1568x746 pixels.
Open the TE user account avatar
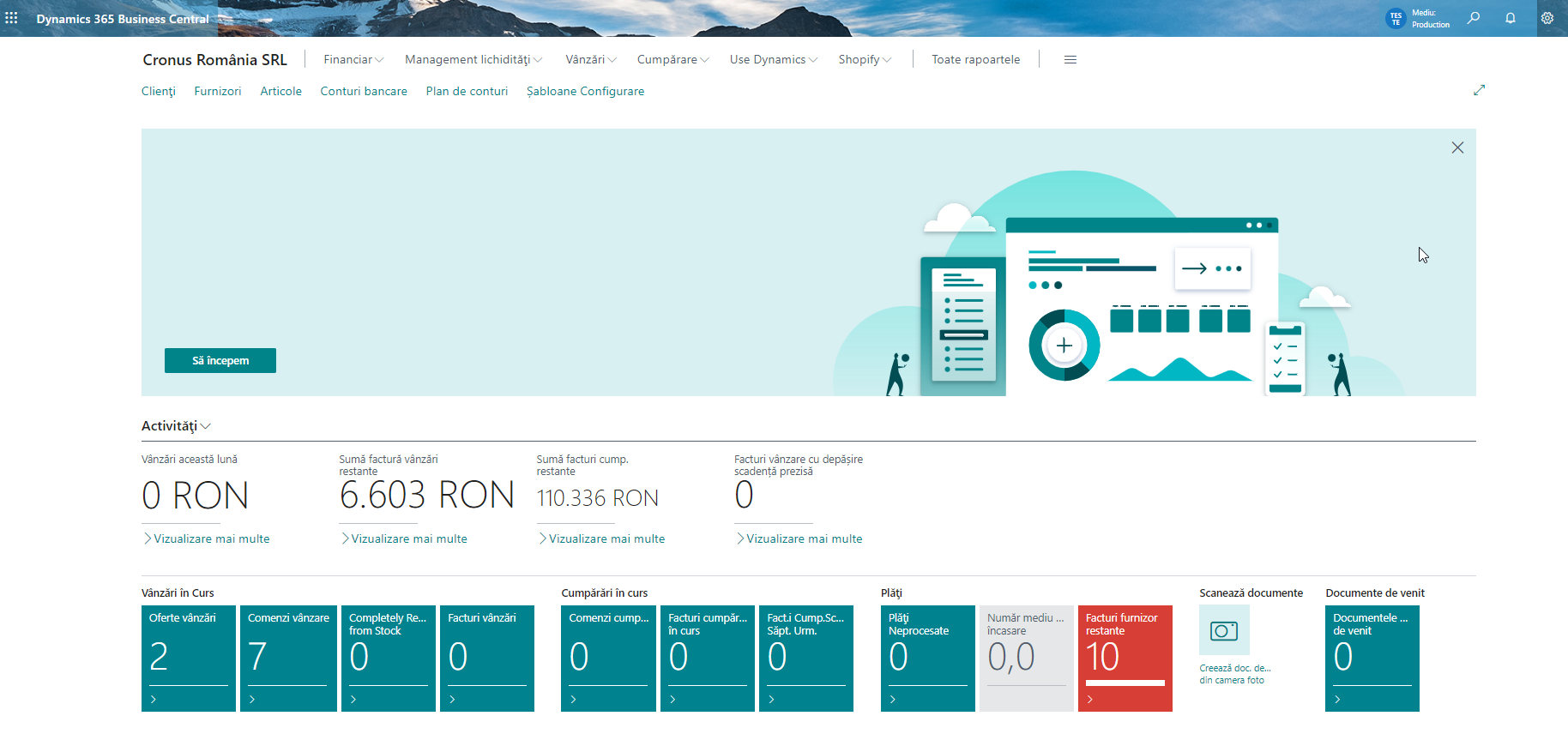coord(1396,18)
